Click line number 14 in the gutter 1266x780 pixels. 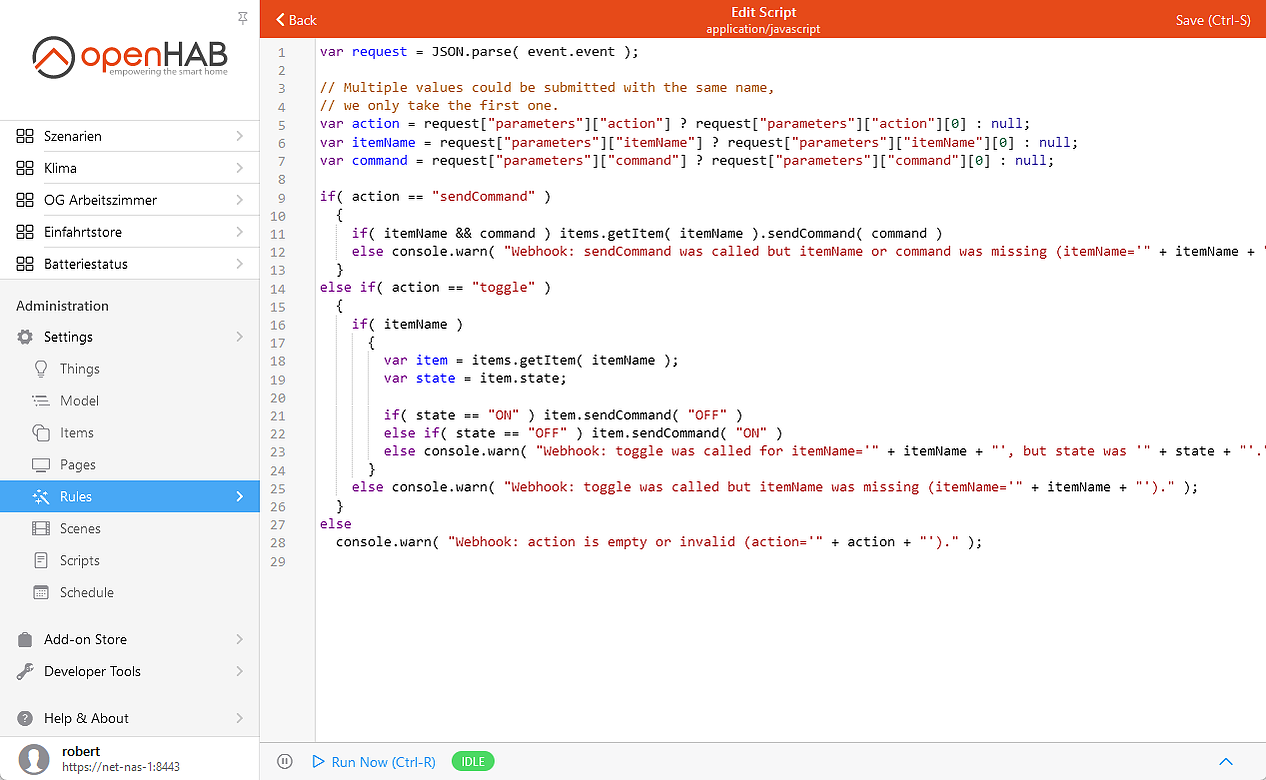pos(277,288)
